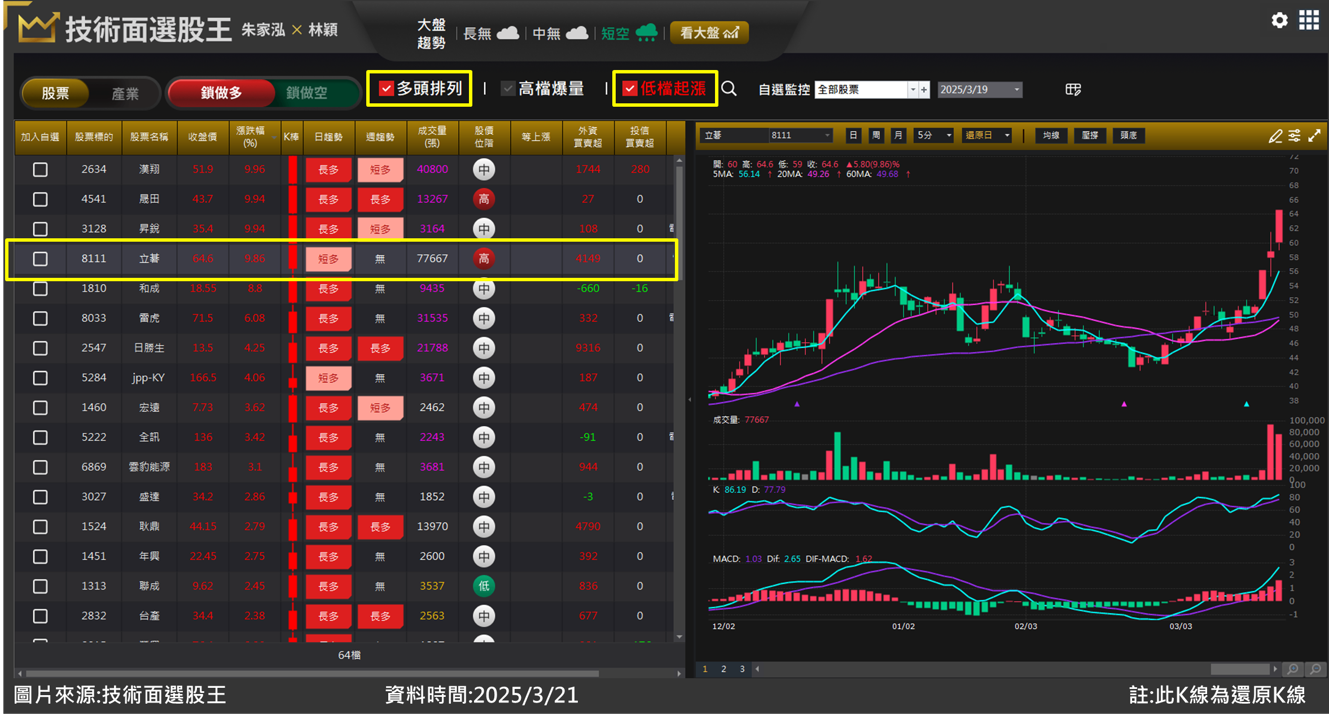The height and width of the screenshot is (720, 1329).
Task: Click the 投信買賣超 column header
Action: tap(640, 137)
